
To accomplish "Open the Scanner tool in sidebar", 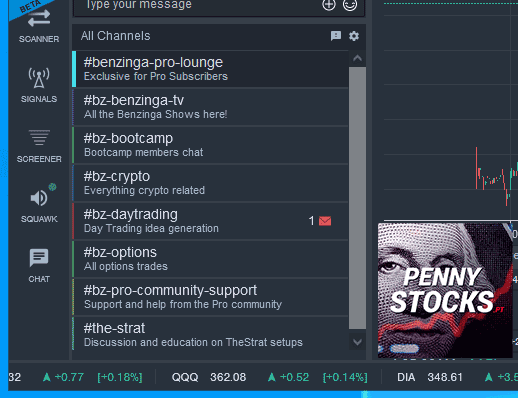I will coord(39,26).
